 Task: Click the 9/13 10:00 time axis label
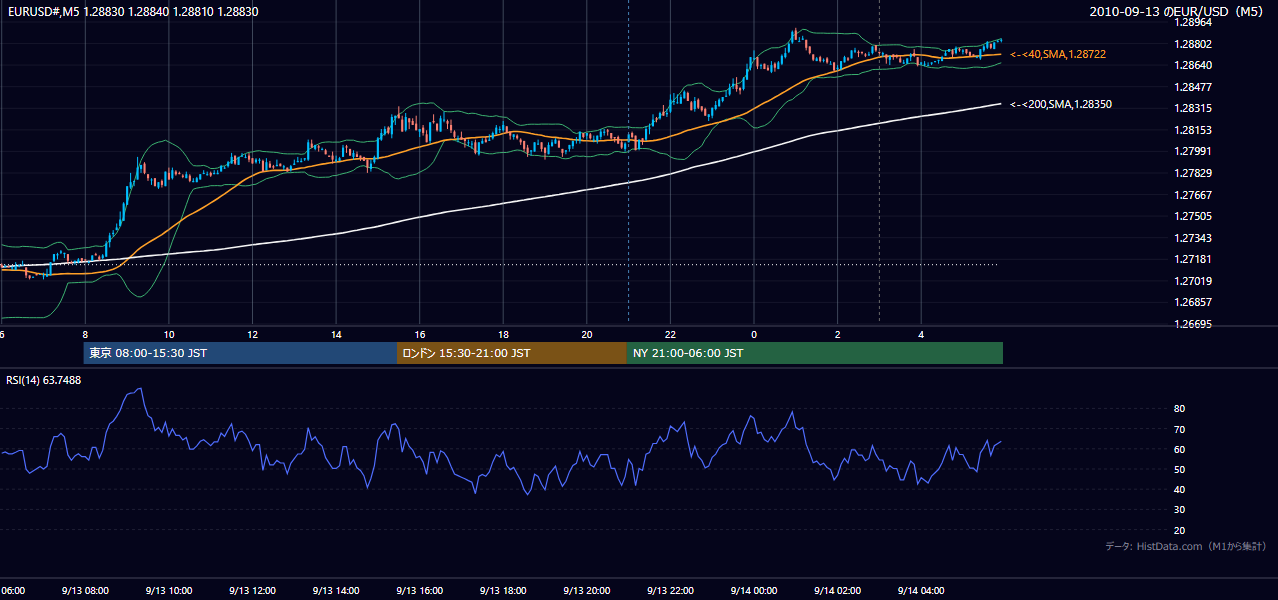click(169, 591)
